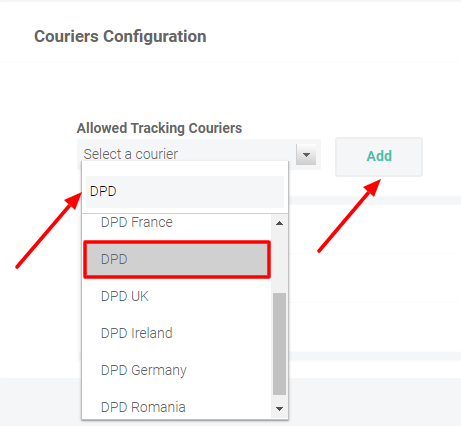Click the scrollbar track above the thumb
This screenshot has width=461, height=426.
pyautogui.click(x=280, y=262)
